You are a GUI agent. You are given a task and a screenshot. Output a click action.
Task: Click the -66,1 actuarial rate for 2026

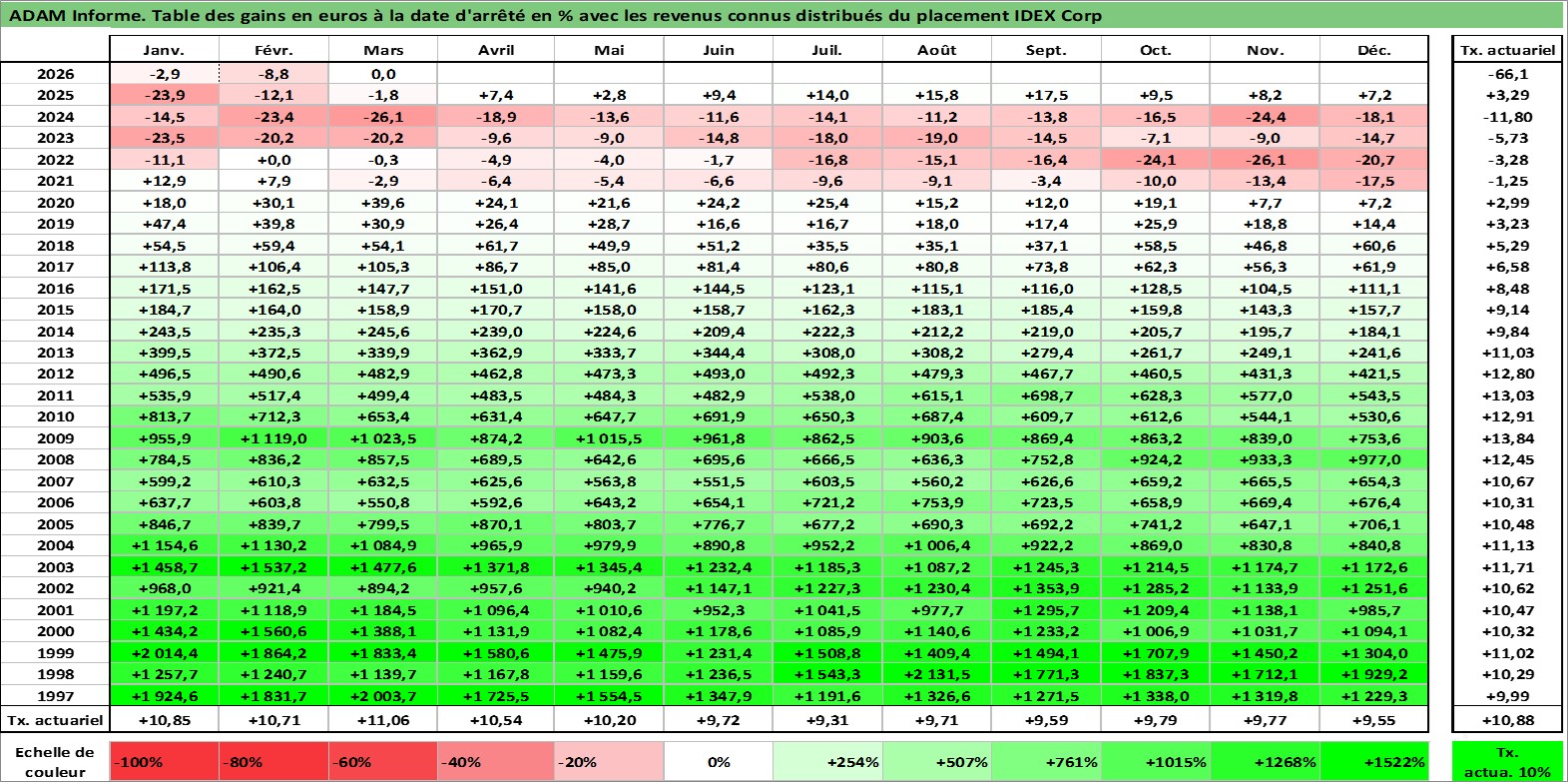pyautogui.click(x=1507, y=74)
